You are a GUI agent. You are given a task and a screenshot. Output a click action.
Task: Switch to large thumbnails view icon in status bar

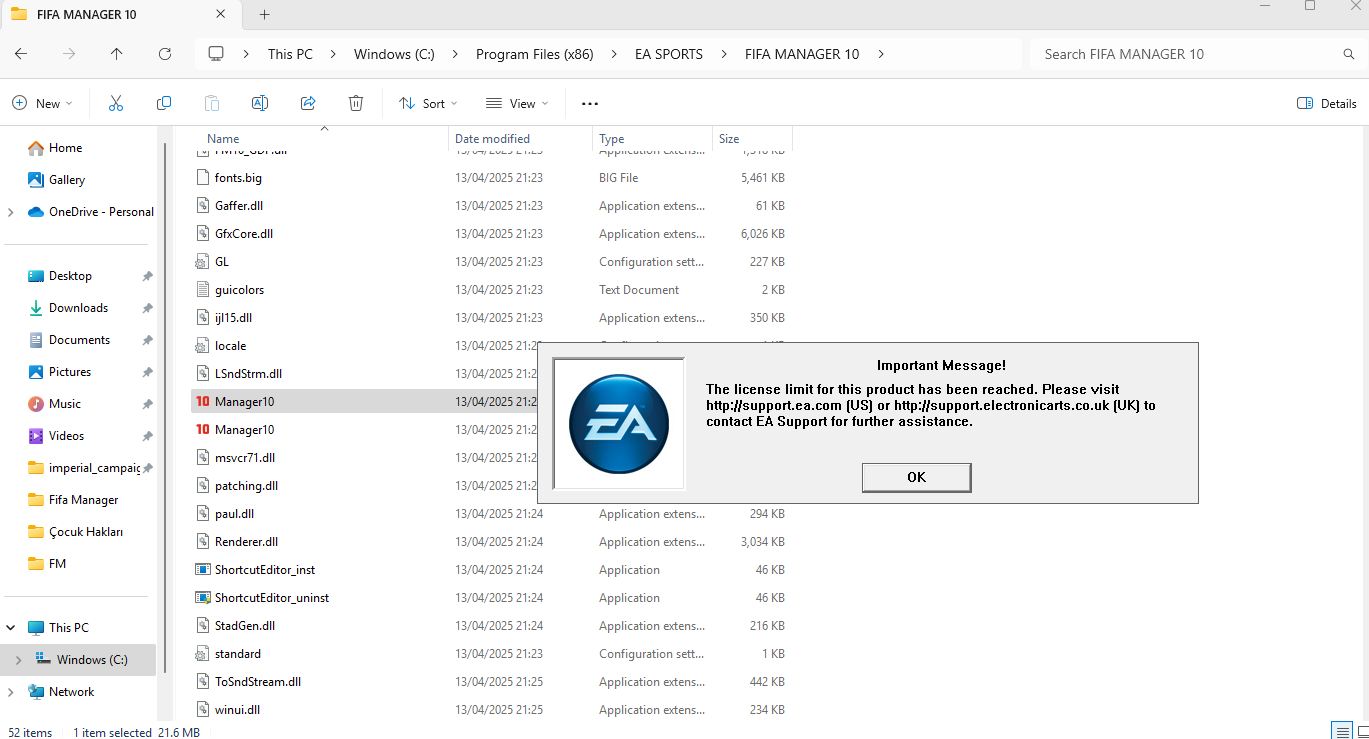[x=1361, y=730]
